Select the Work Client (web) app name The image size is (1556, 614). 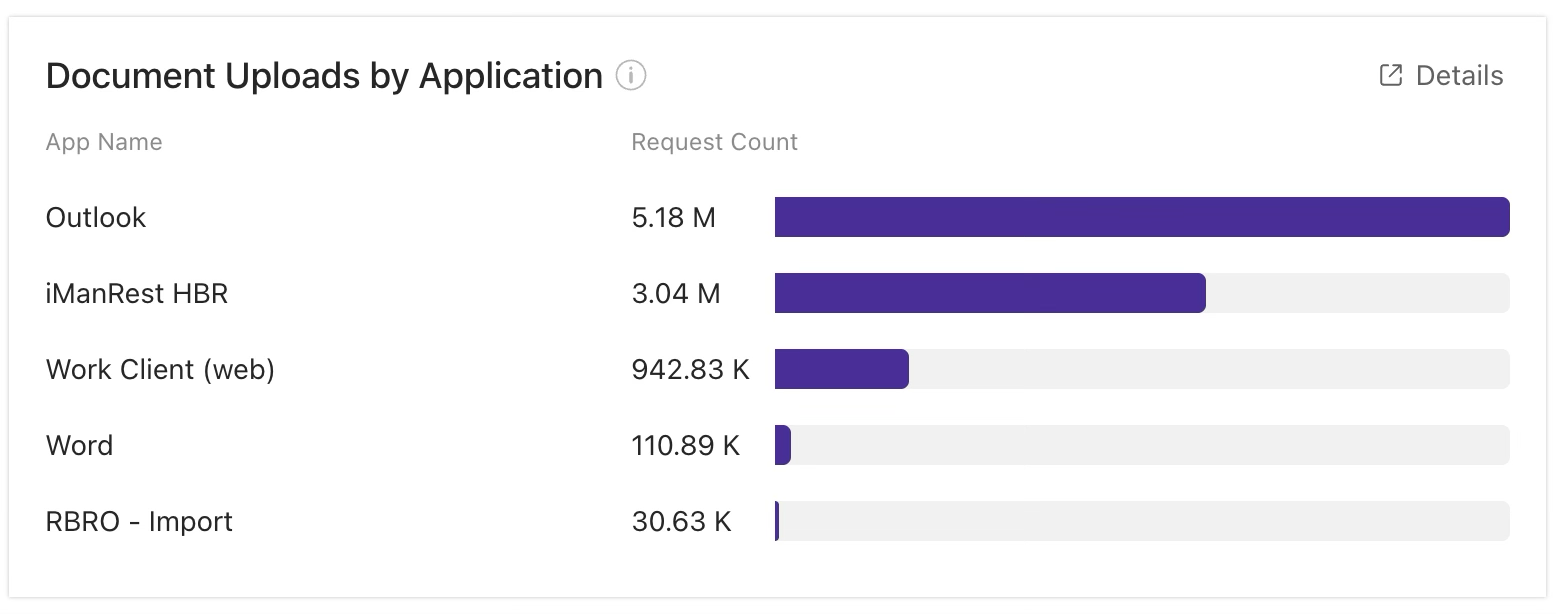click(160, 370)
